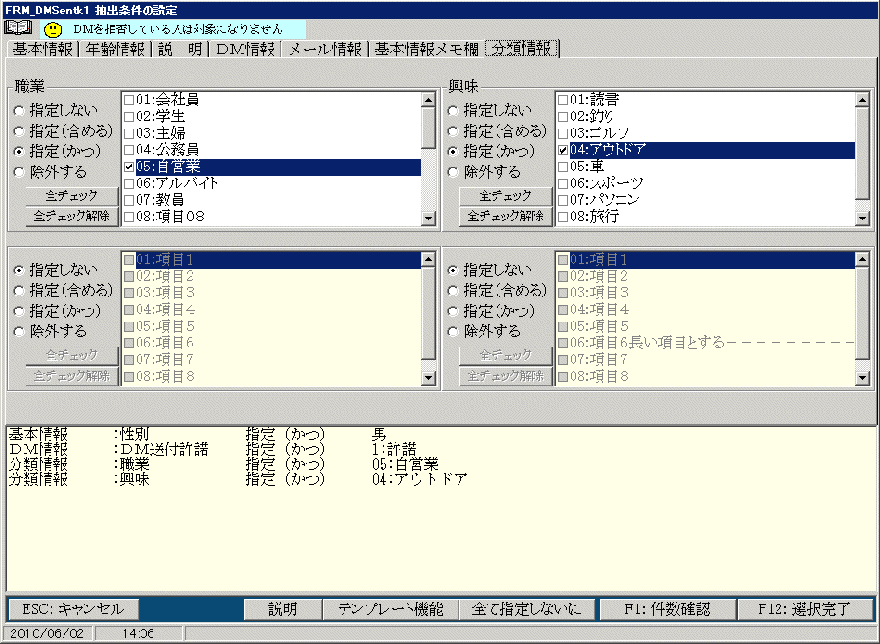Click the F1: 件数確認 button
The image size is (880, 644).
coord(667,609)
